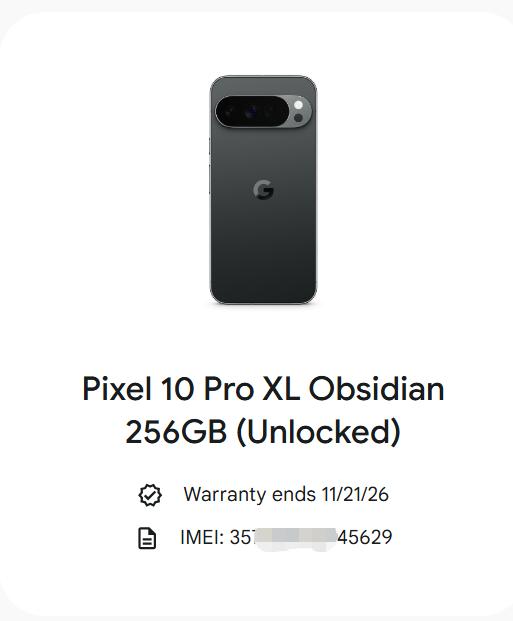
Task: Select the warranty date 11/21/26
Action: [x=355, y=494]
